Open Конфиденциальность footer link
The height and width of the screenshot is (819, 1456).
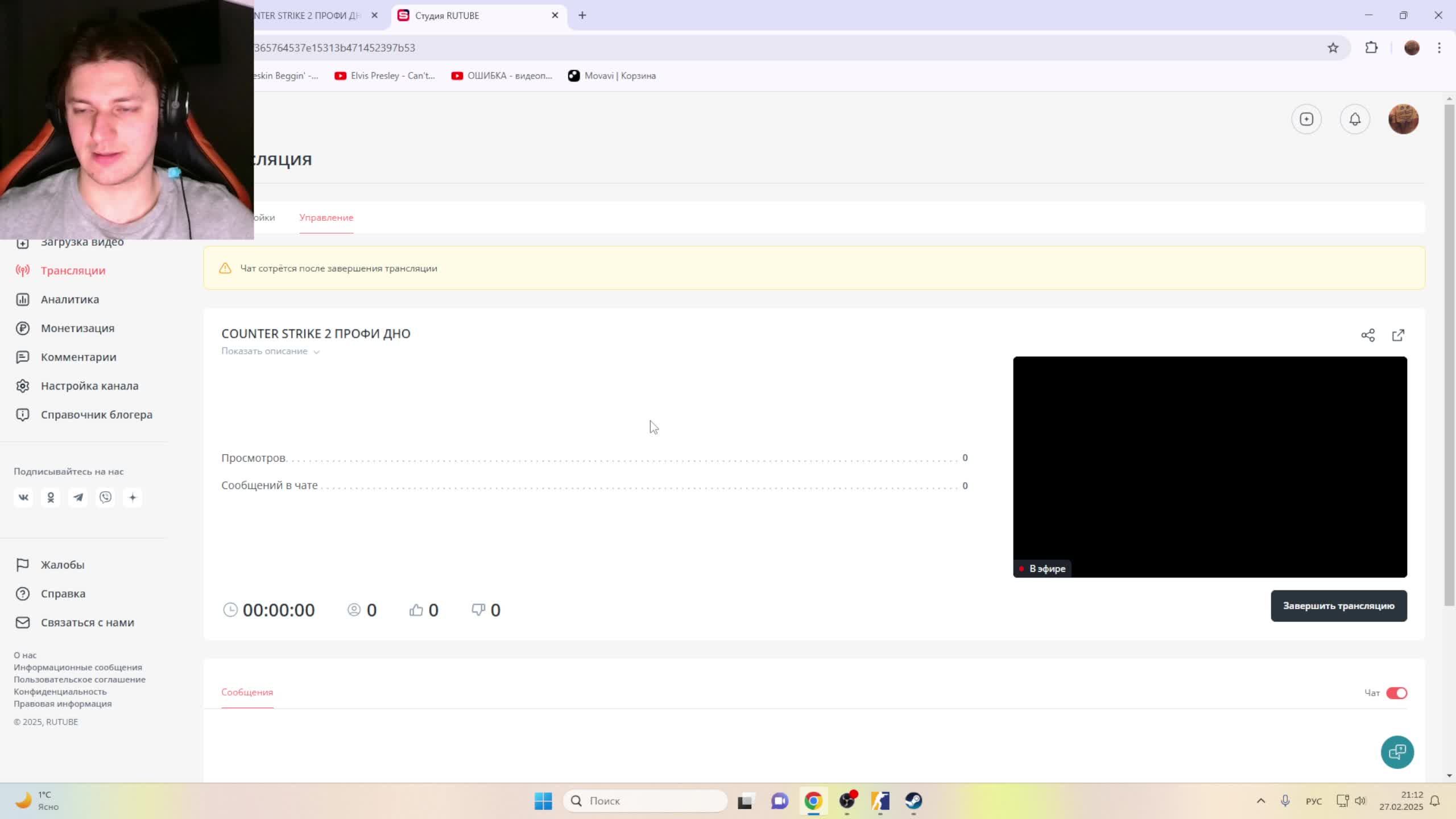tap(60, 692)
